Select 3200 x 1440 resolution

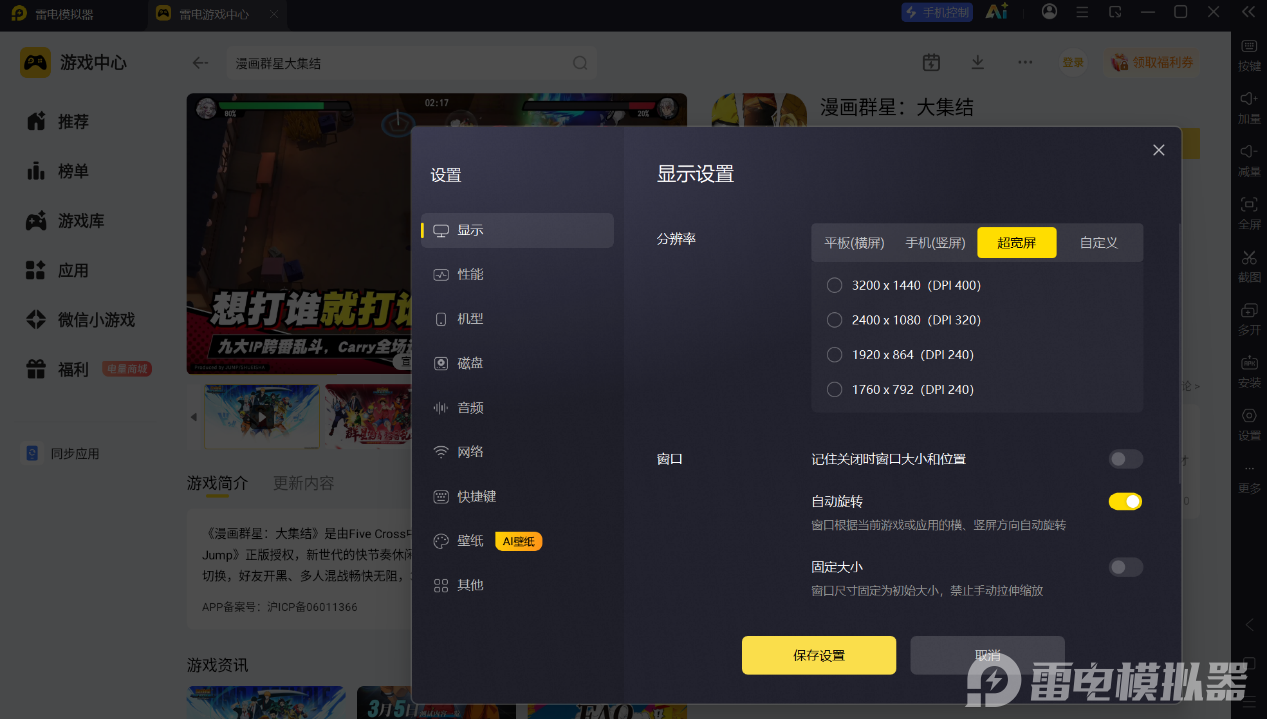834,285
